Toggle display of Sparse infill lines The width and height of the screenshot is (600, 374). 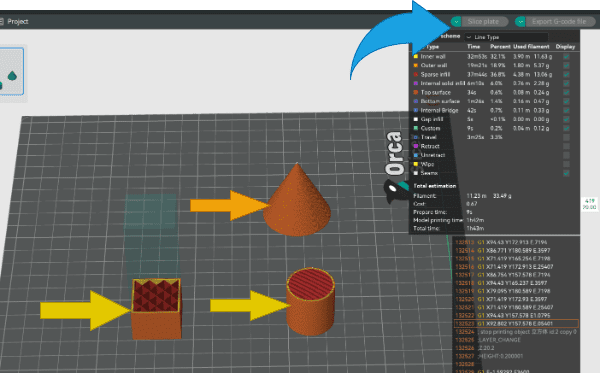(x=566, y=75)
